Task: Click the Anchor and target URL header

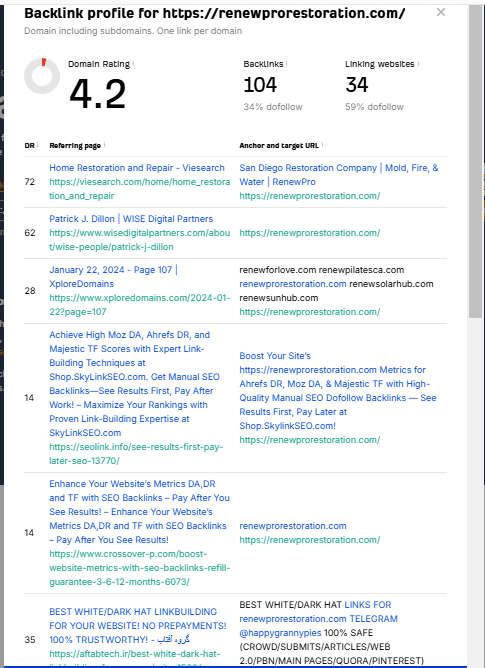Action: tap(279, 146)
